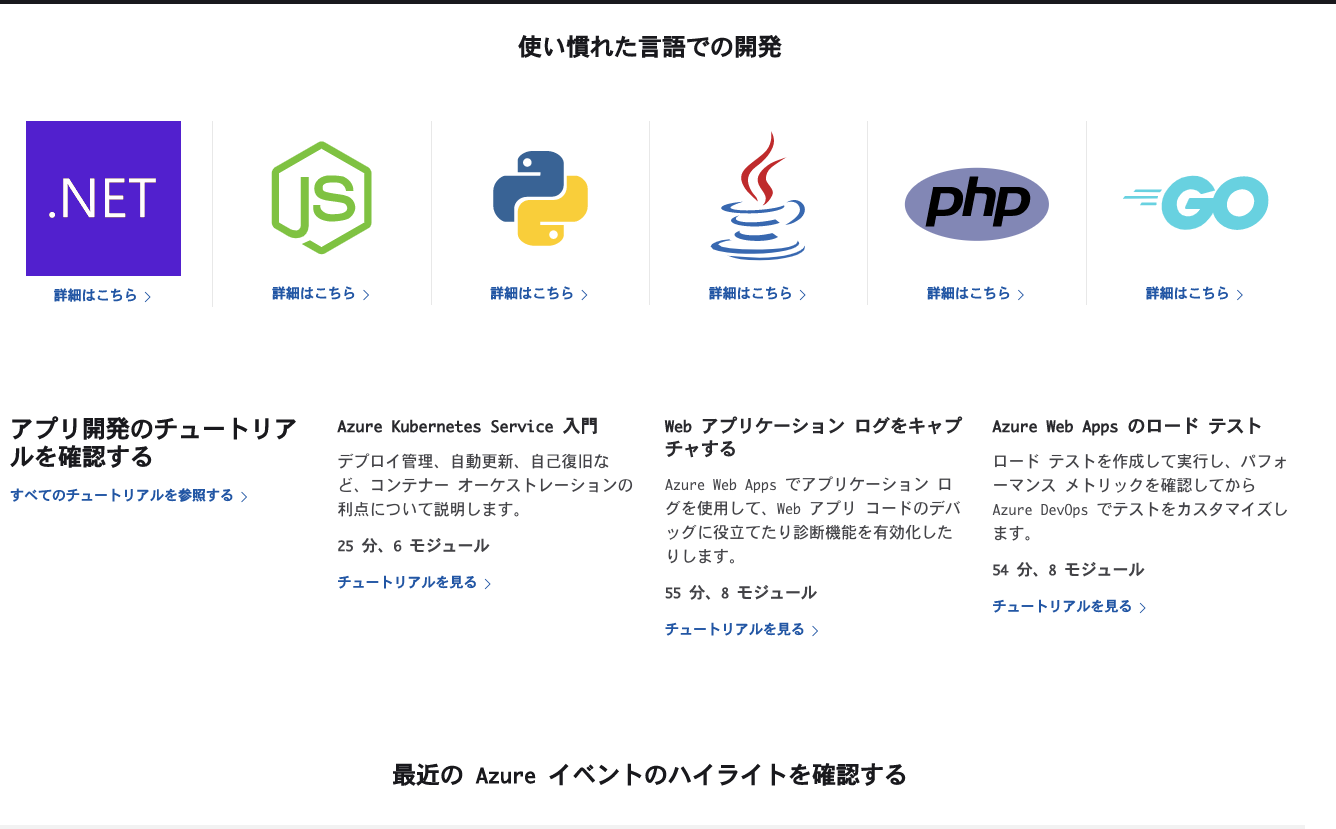The width and height of the screenshot is (1336, 829).
Task: Open すべてのチュートリアルを参照する link
Action: (122, 495)
